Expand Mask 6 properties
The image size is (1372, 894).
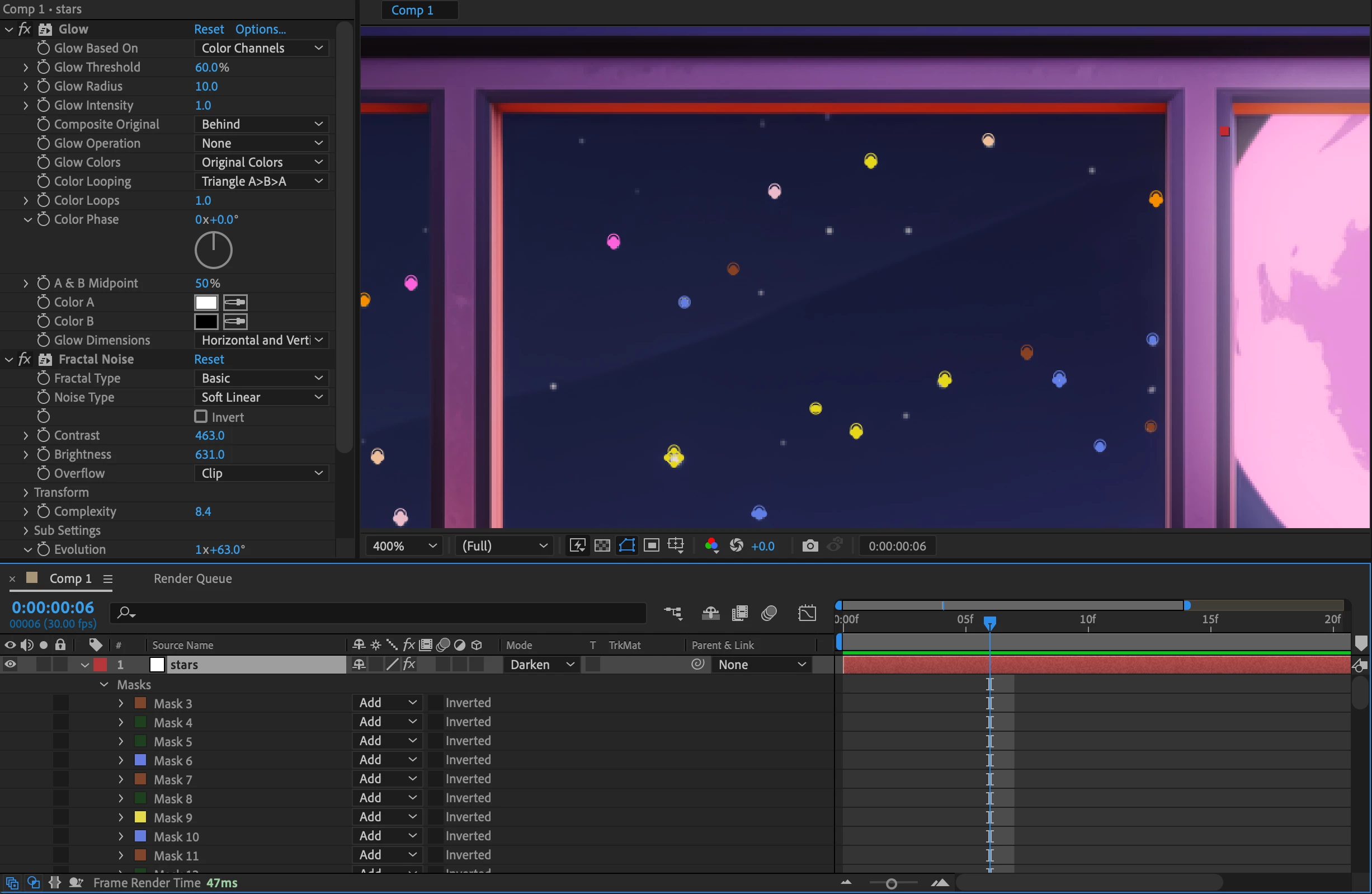[x=120, y=760]
